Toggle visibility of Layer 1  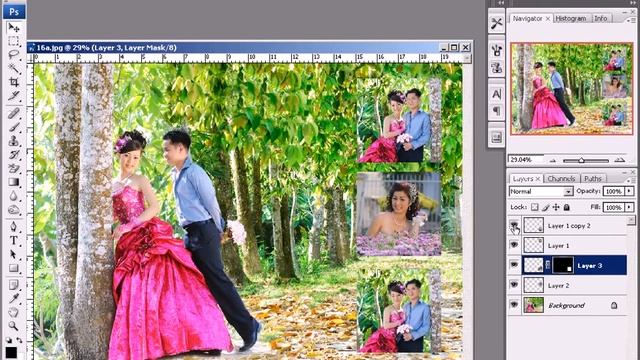coord(514,245)
